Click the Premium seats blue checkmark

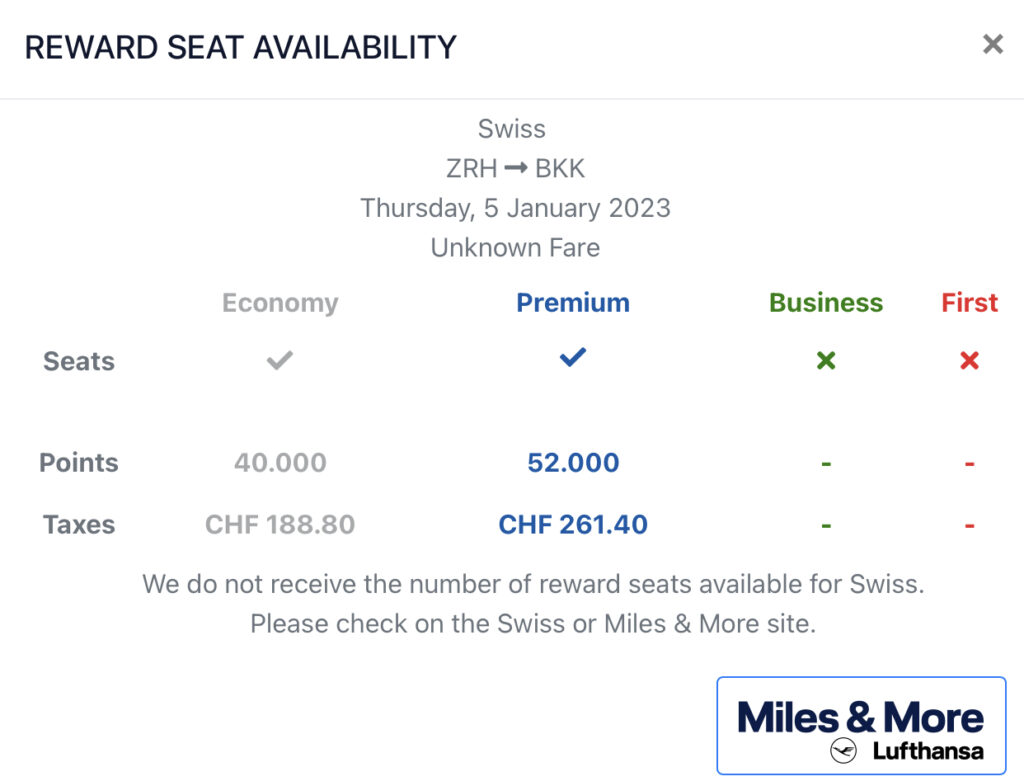point(573,357)
